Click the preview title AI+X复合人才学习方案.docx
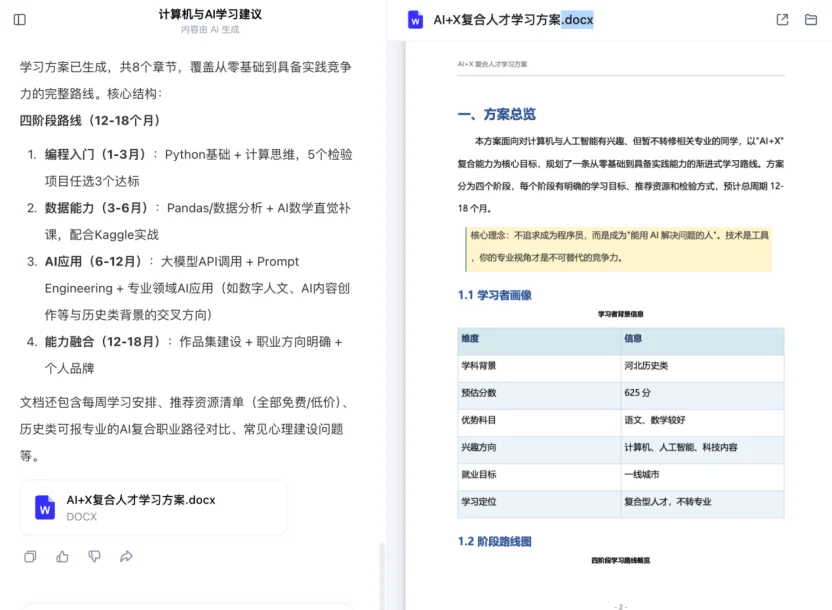Screen dimensions: 832x610 click(513, 20)
